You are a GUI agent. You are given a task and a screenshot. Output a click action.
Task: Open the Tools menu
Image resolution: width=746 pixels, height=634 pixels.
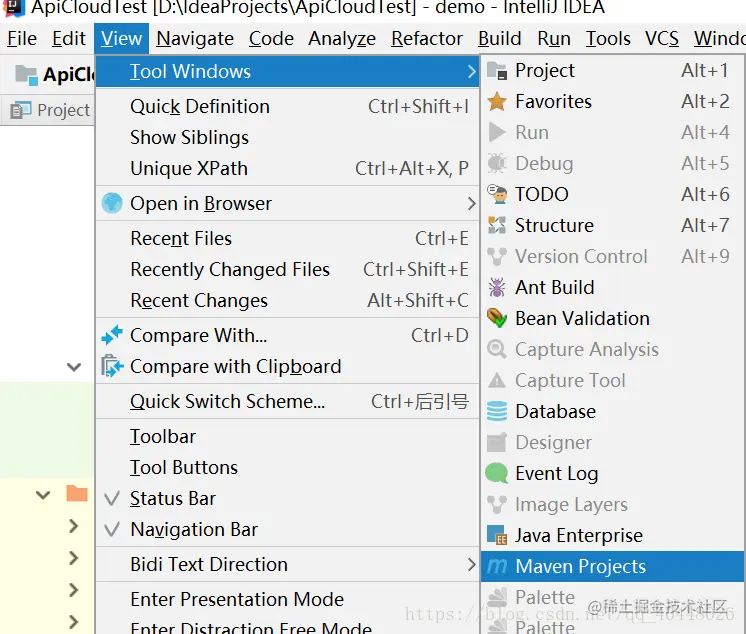point(609,39)
